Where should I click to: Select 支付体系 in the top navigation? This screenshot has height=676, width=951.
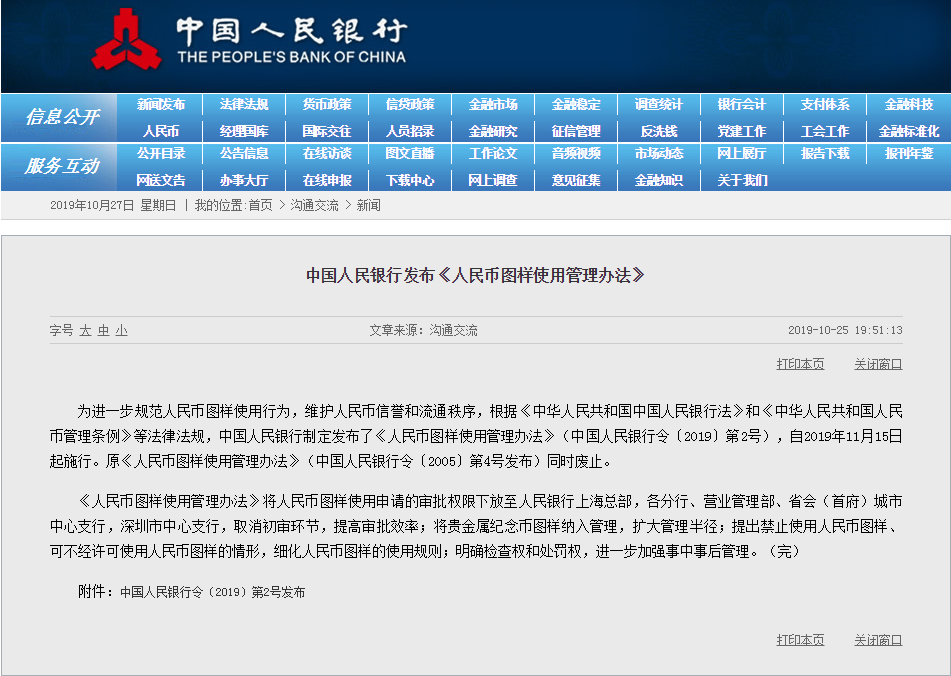tap(825, 104)
